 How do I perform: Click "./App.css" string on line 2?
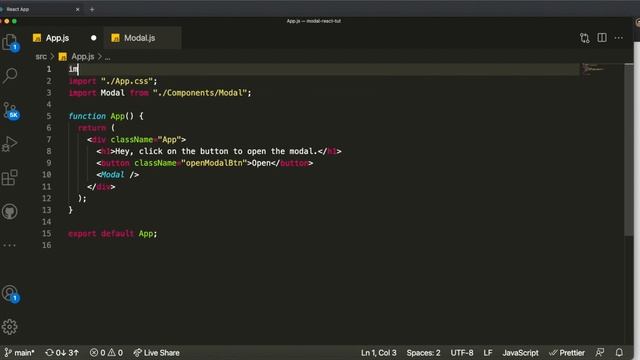(x=127, y=81)
